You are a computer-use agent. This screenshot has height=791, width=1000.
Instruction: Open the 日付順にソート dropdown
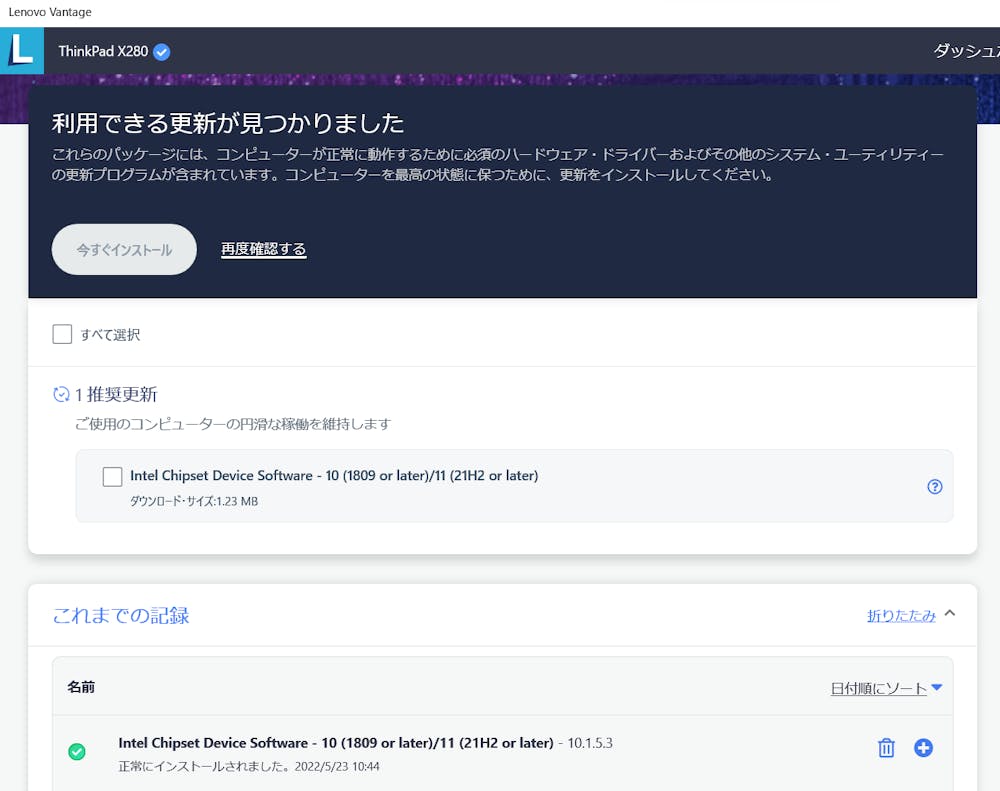[x=886, y=688]
